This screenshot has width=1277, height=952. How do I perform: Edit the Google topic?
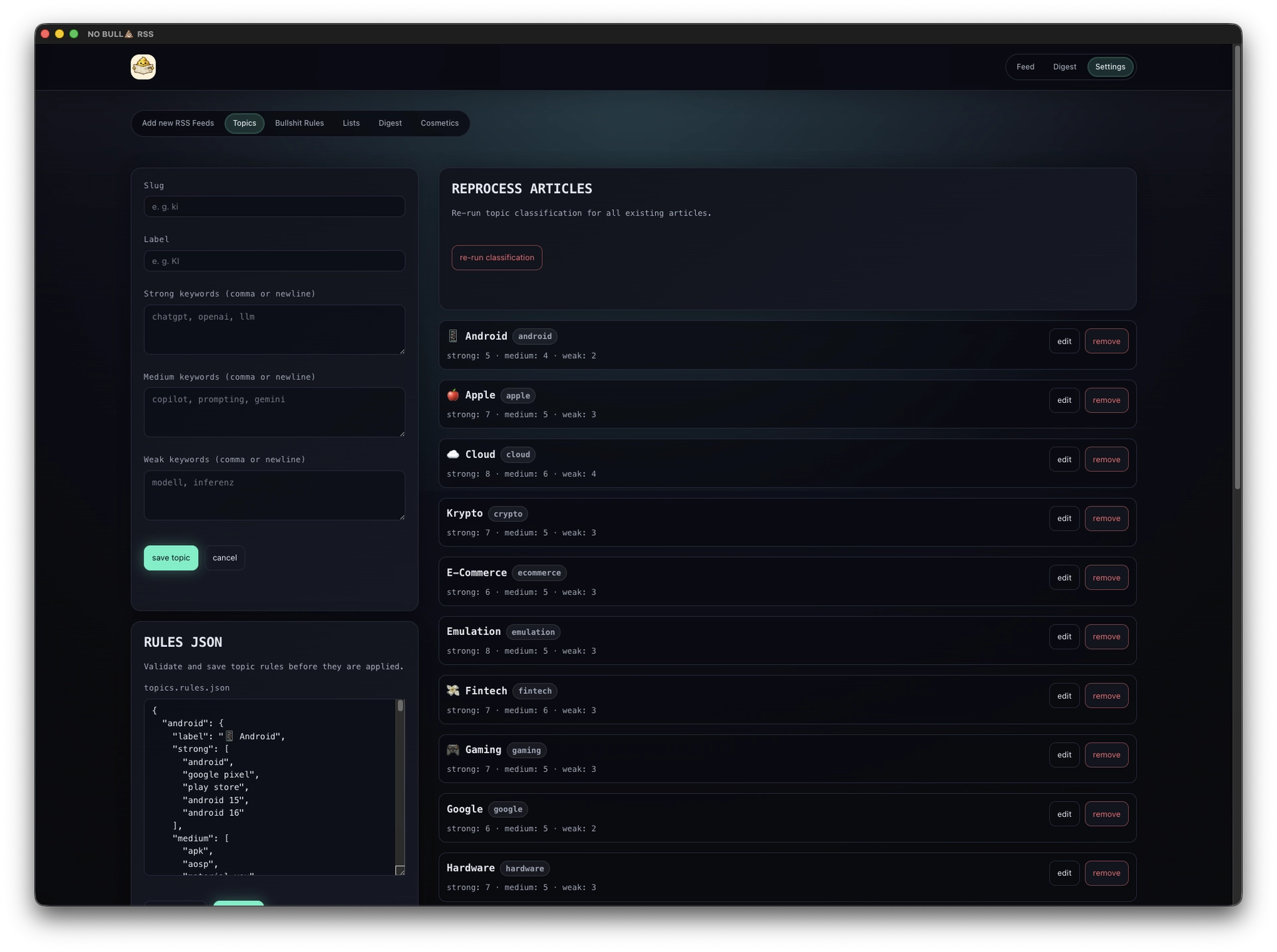click(1064, 814)
